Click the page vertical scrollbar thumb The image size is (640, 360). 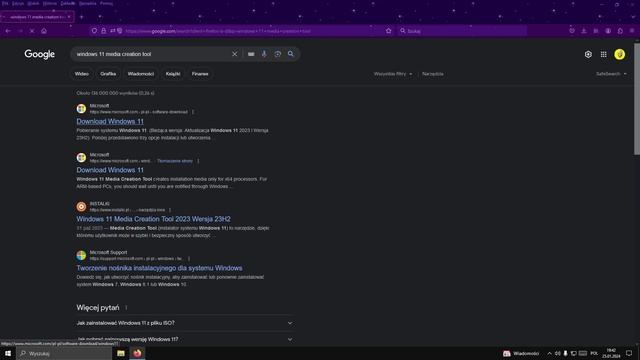coord(637,99)
